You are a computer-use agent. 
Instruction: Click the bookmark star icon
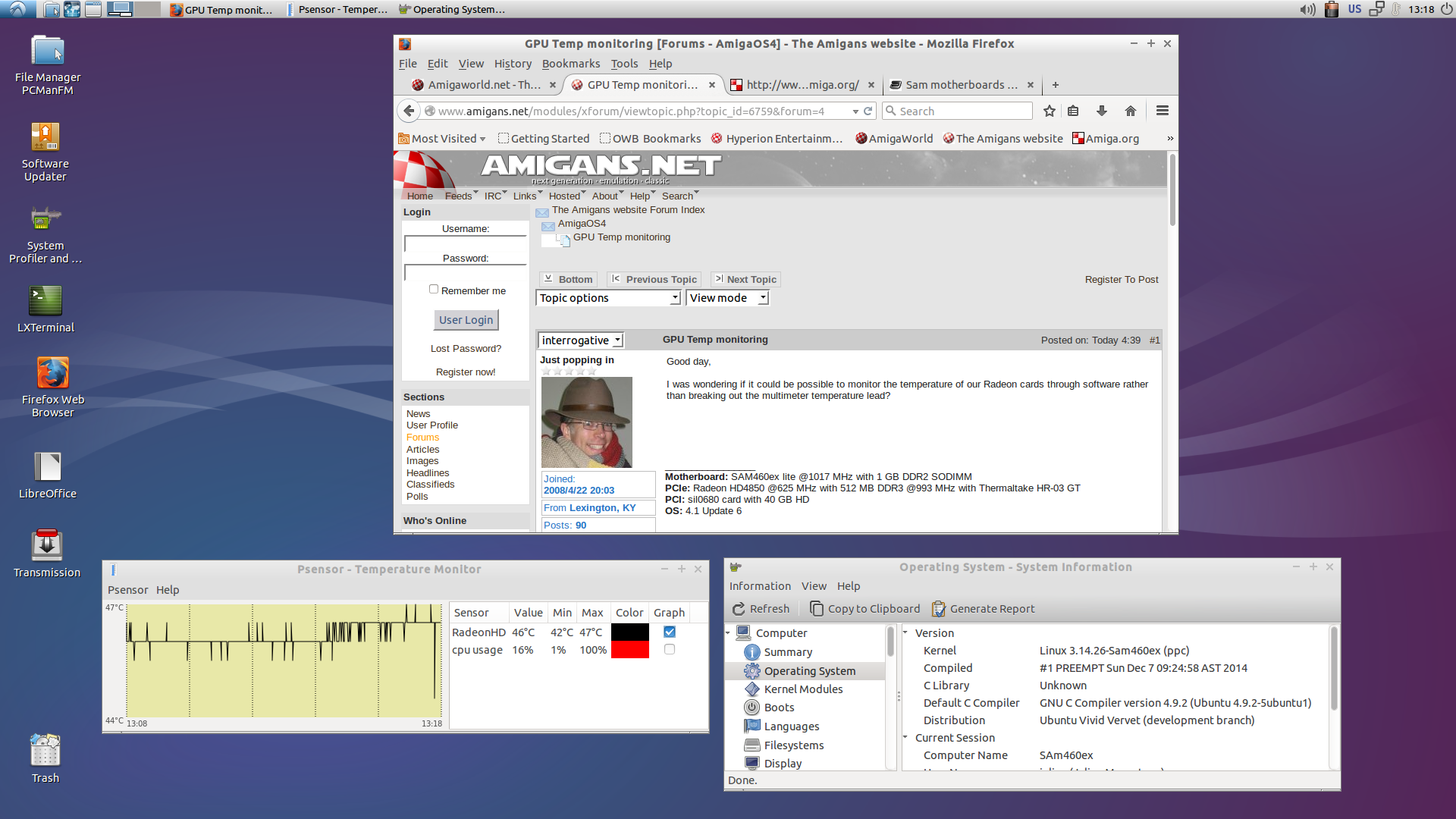(1049, 111)
